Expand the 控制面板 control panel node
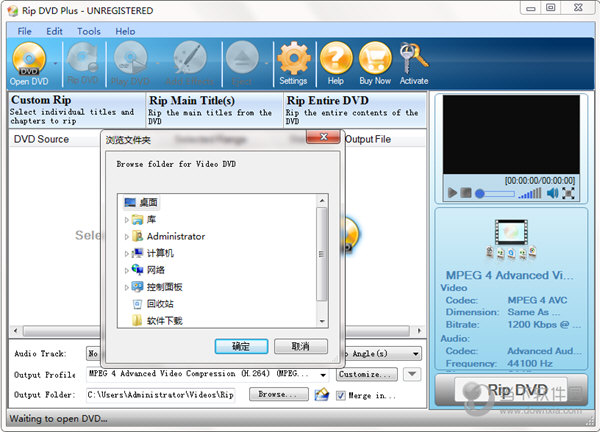 126,287
